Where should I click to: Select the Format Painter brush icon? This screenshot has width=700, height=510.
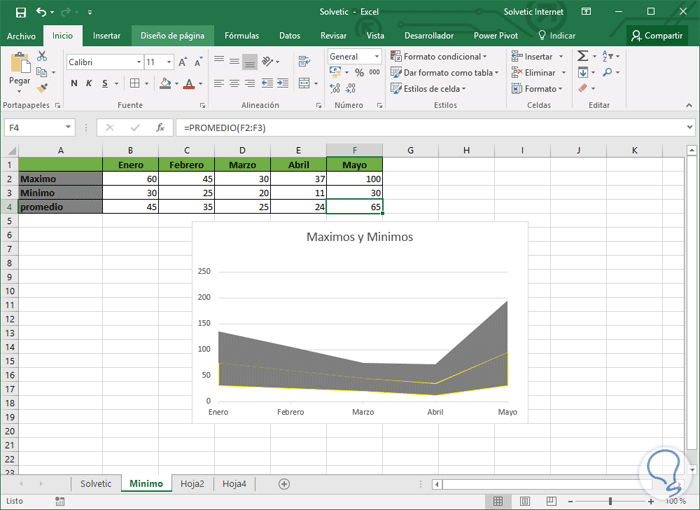(x=42, y=88)
